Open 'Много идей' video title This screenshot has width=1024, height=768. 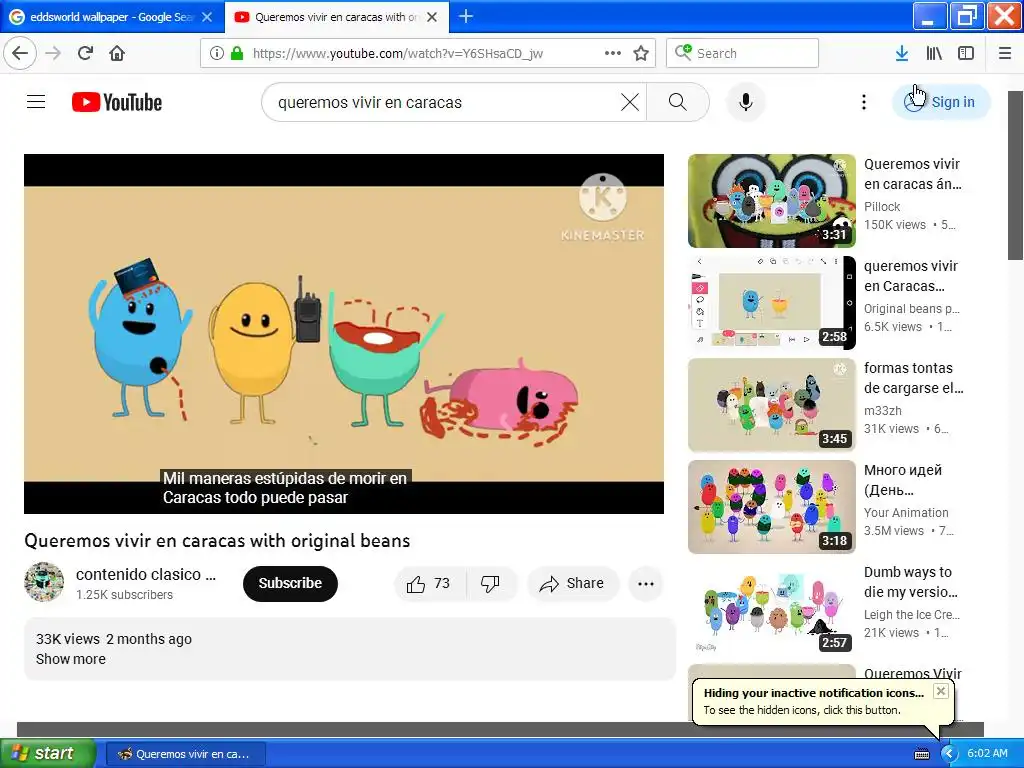click(x=903, y=479)
